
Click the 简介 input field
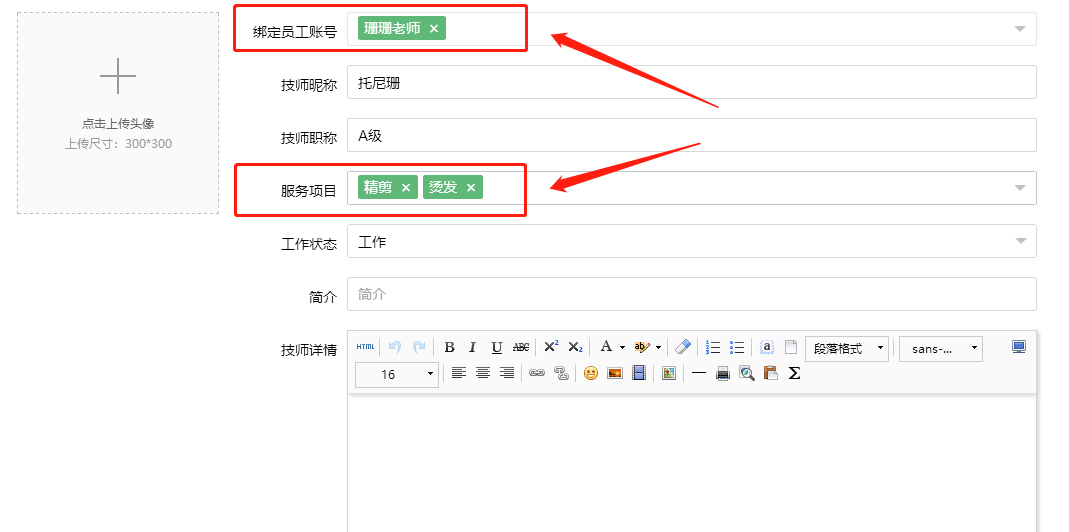click(x=691, y=294)
